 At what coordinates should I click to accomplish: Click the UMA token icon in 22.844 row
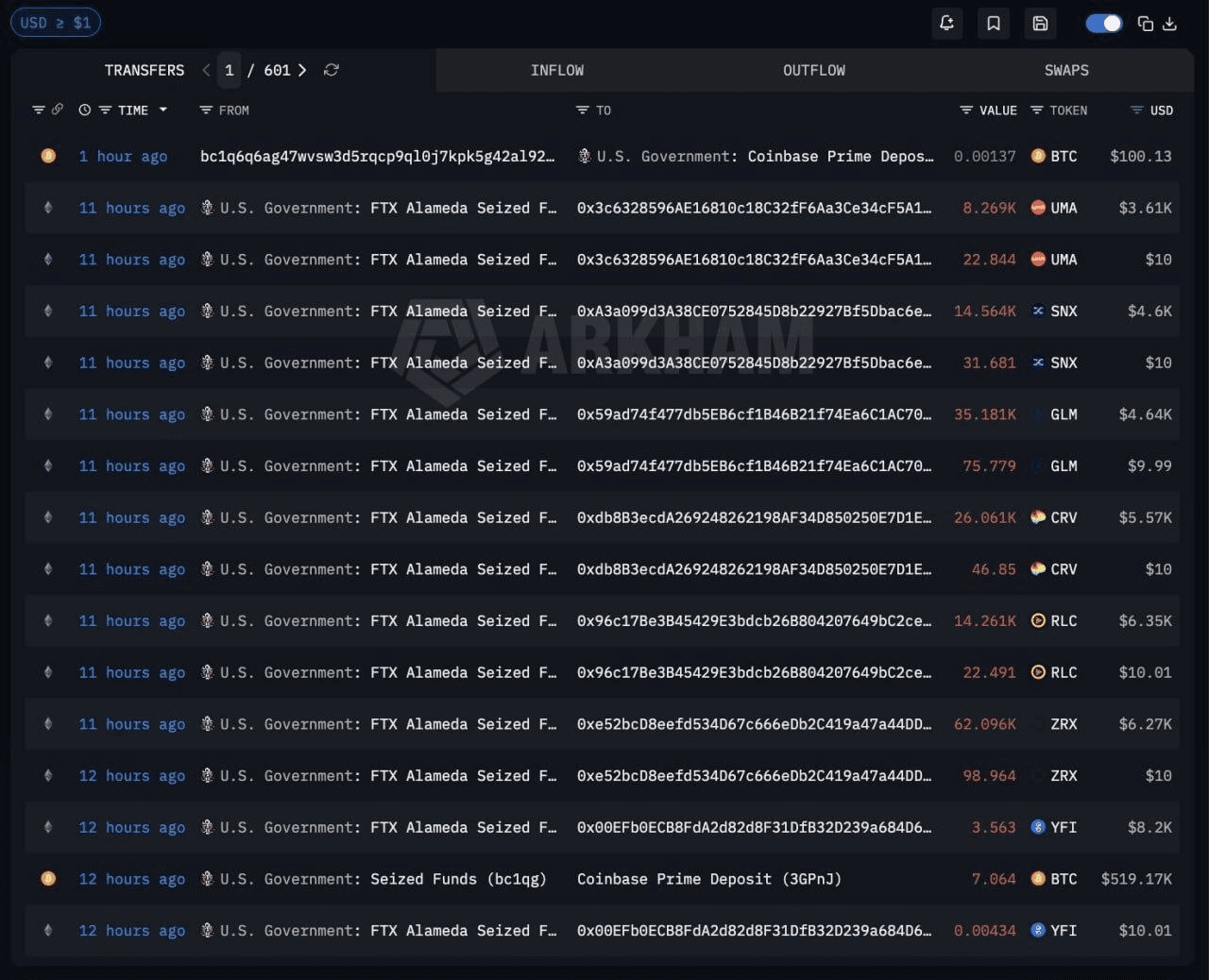[1038, 259]
